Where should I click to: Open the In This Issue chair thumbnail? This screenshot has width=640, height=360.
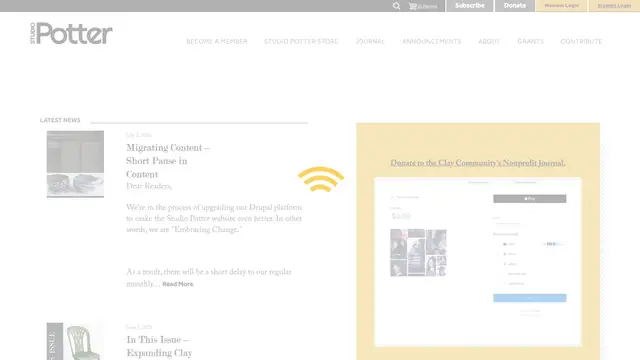tap(75, 342)
